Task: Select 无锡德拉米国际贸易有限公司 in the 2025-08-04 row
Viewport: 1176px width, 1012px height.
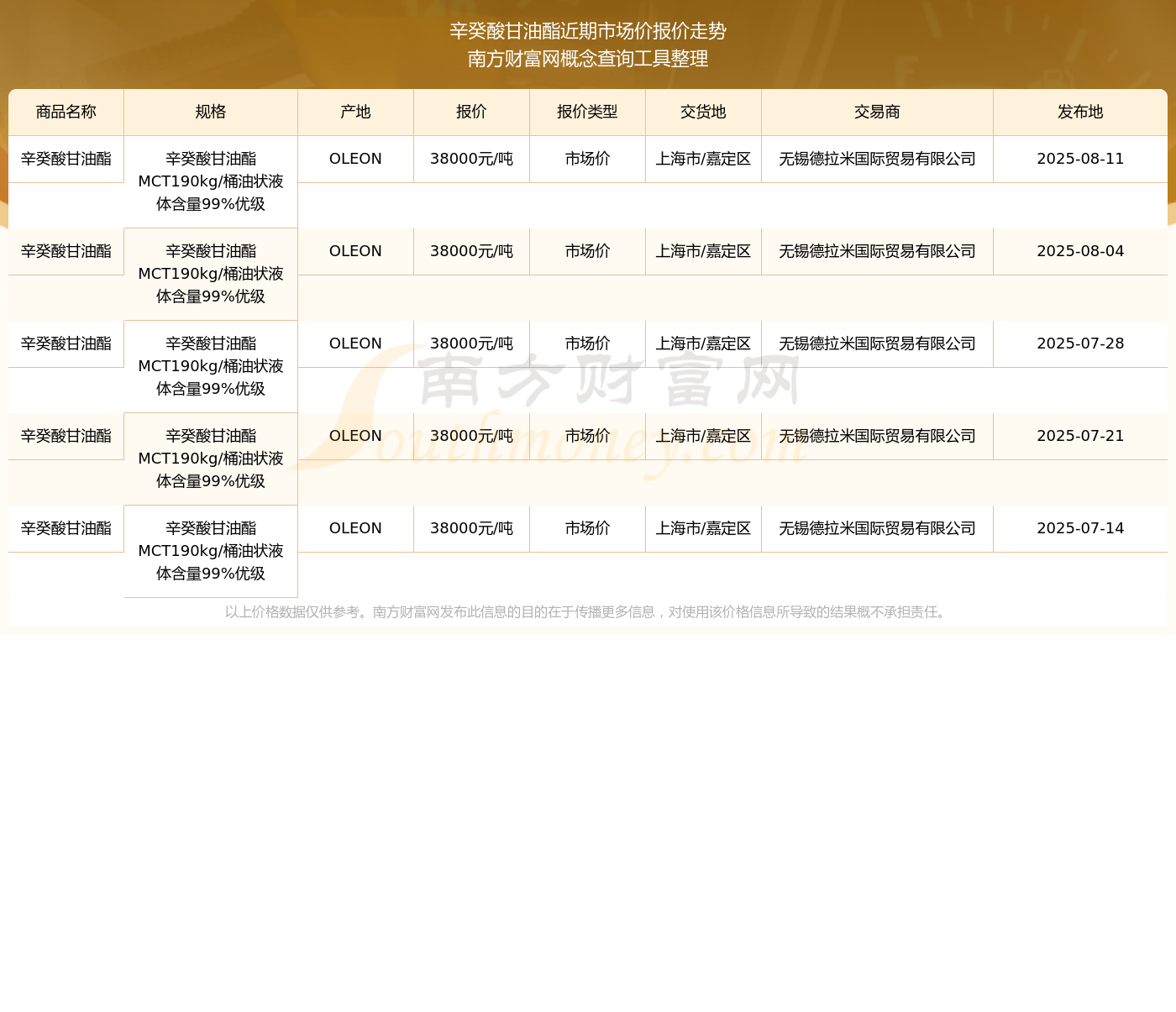Action: pyautogui.click(x=878, y=251)
